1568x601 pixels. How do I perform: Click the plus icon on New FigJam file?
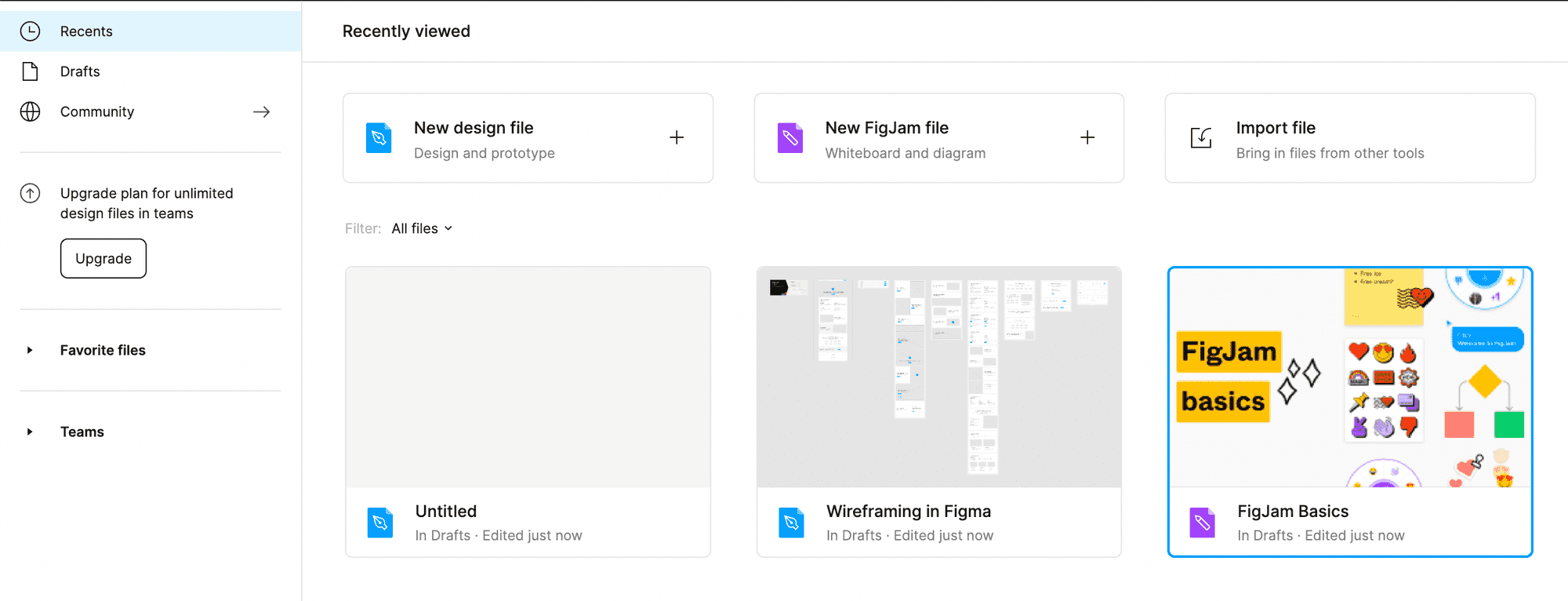(x=1087, y=137)
